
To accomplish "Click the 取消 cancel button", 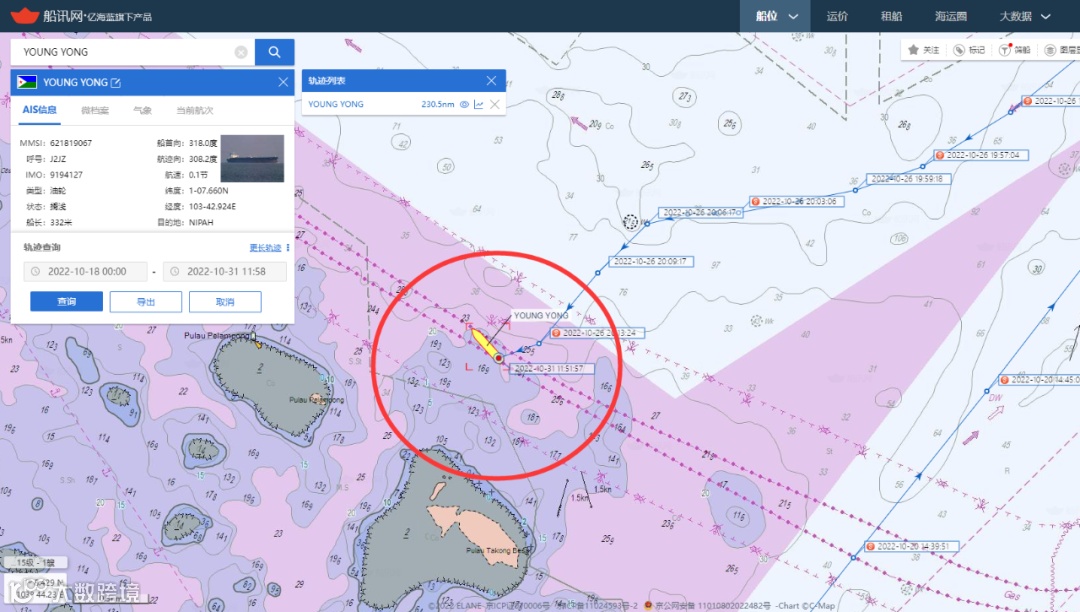I will (x=225, y=302).
